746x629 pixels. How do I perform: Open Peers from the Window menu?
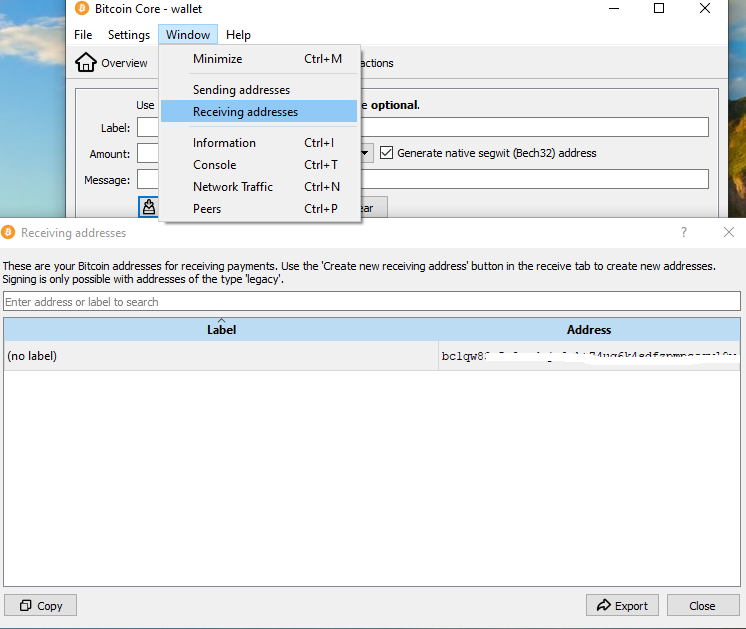pyautogui.click(x=259, y=208)
